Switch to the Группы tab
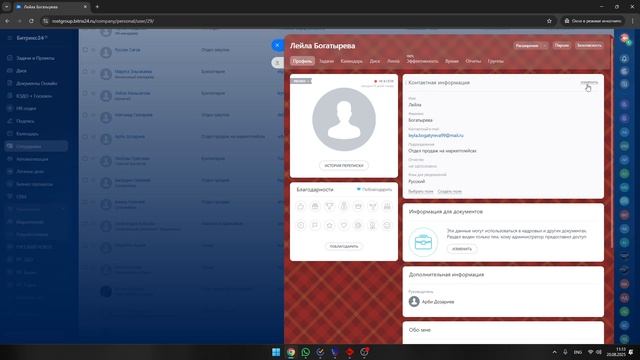The width and height of the screenshot is (640, 360). [x=496, y=61]
